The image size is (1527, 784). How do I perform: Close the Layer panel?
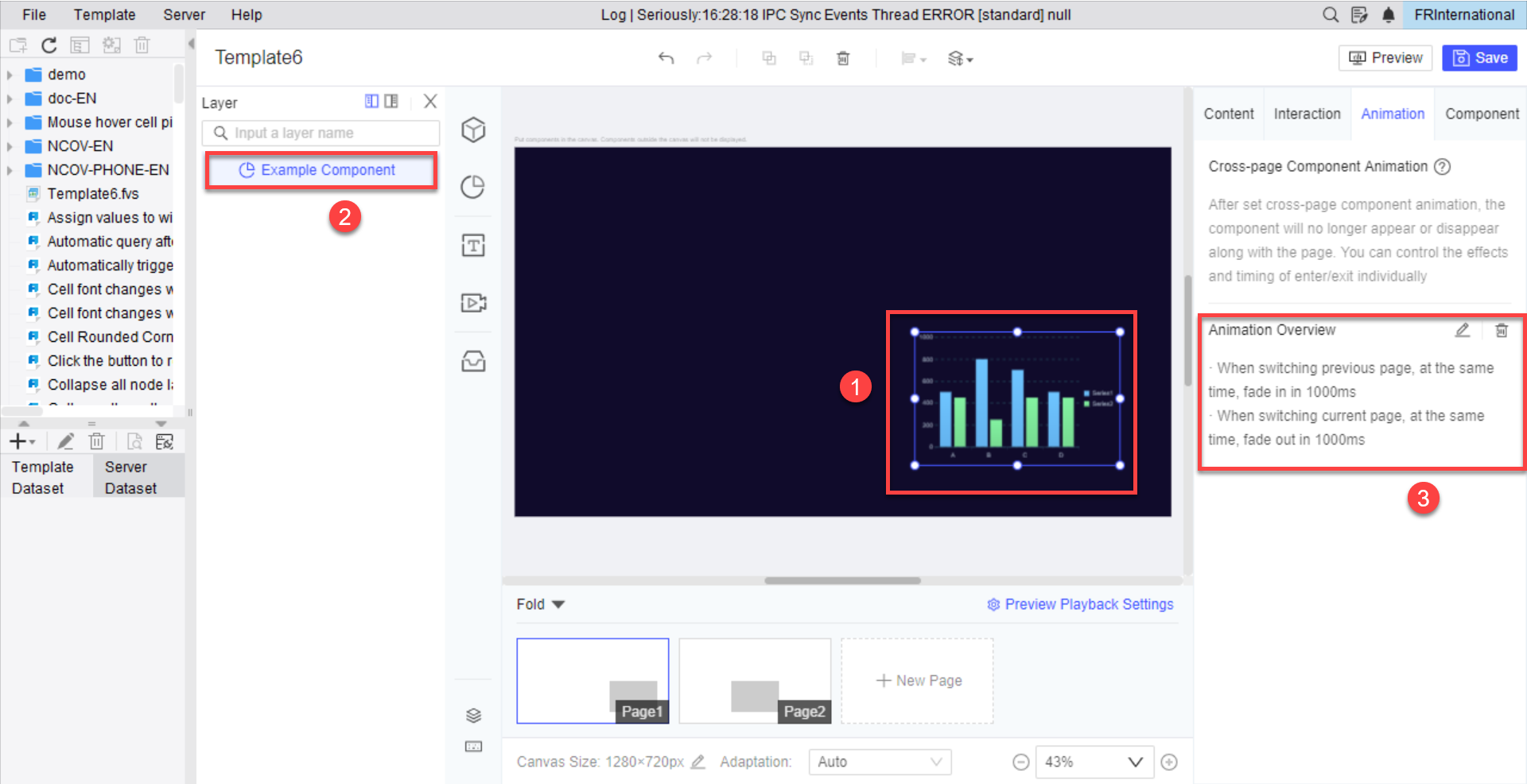[x=430, y=101]
